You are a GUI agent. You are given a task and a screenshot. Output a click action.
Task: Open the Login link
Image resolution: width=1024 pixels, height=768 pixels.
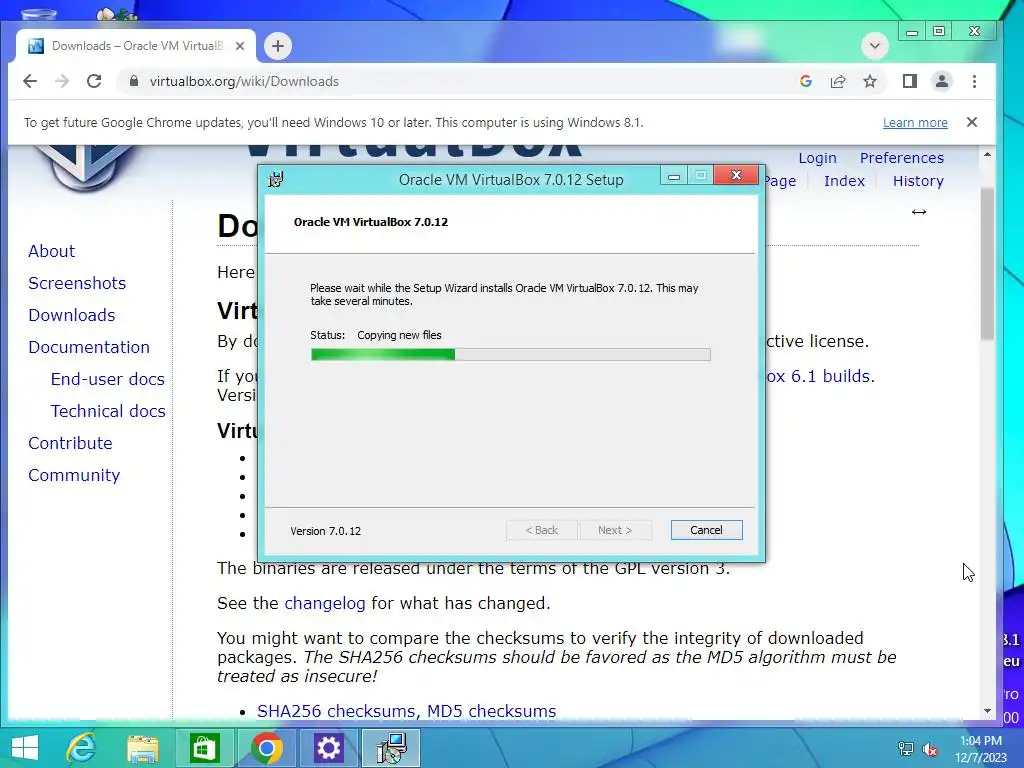pos(817,158)
